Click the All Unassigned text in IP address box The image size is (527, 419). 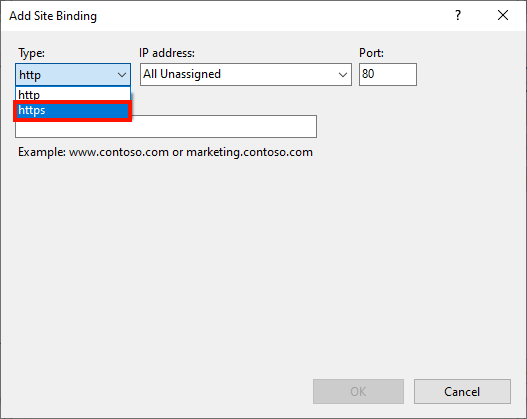coord(182,74)
